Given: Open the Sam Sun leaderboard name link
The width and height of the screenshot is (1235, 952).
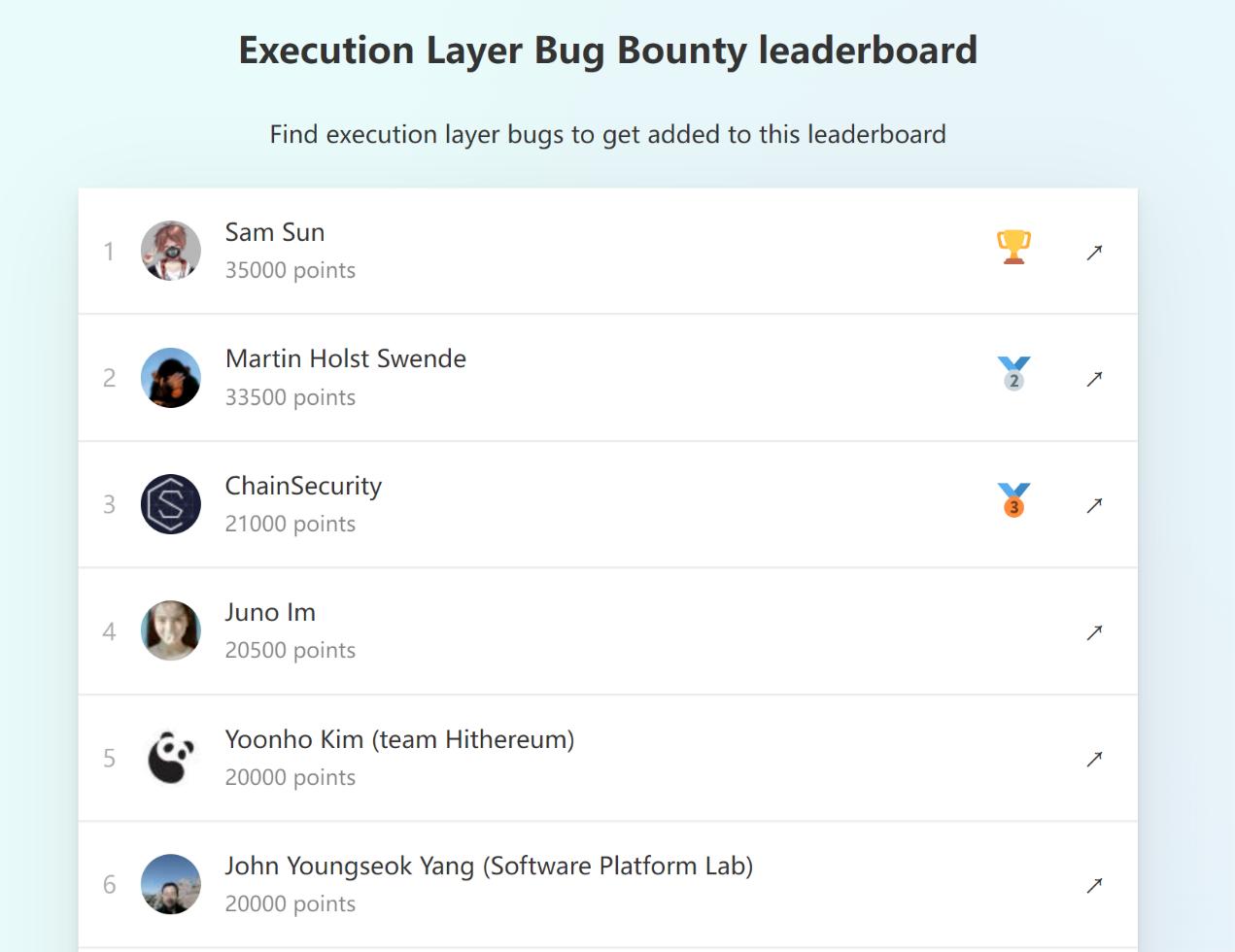Looking at the screenshot, I should pos(275,232).
